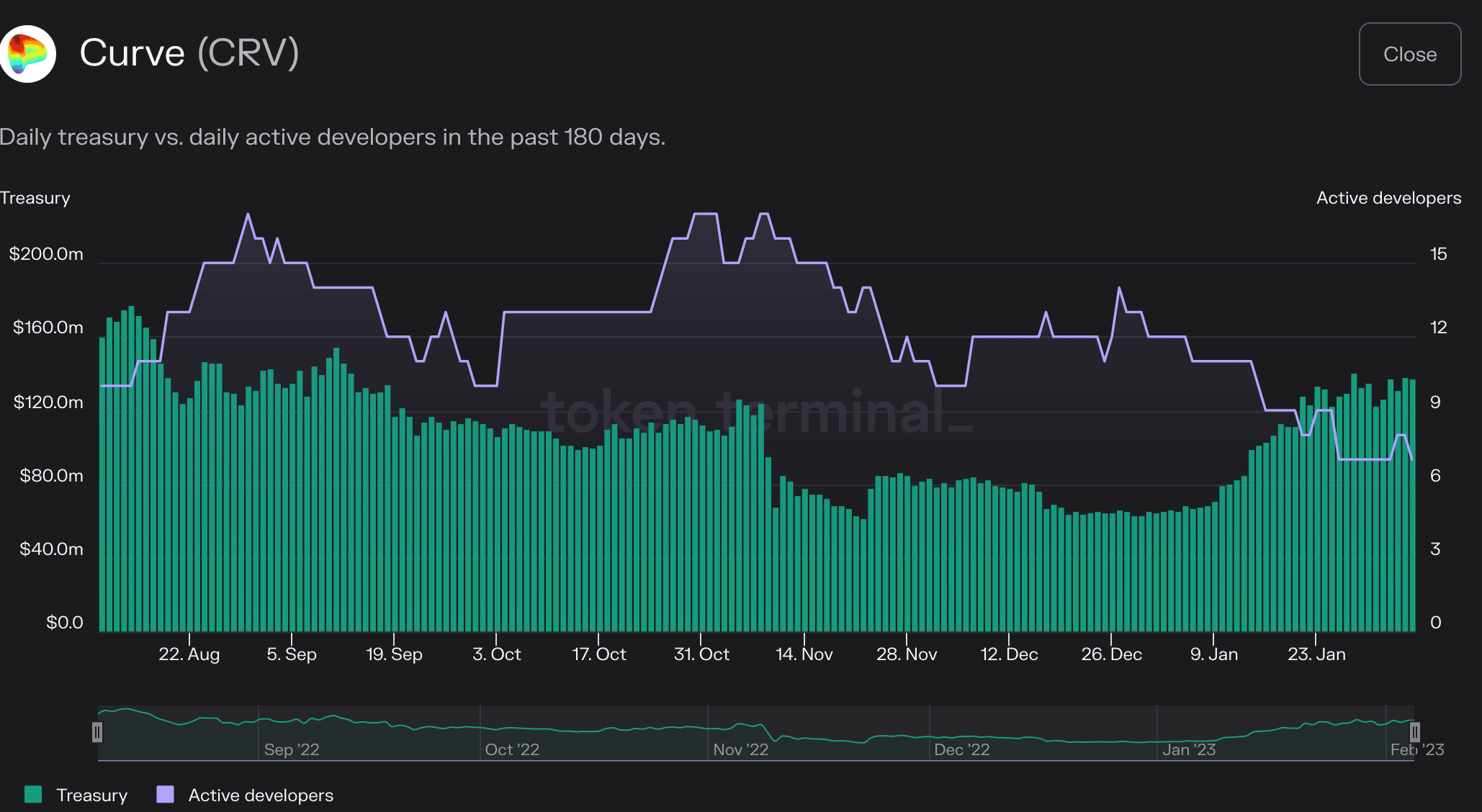Click the Curve logo icon
The height and width of the screenshot is (812, 1482).
point(28,54)
